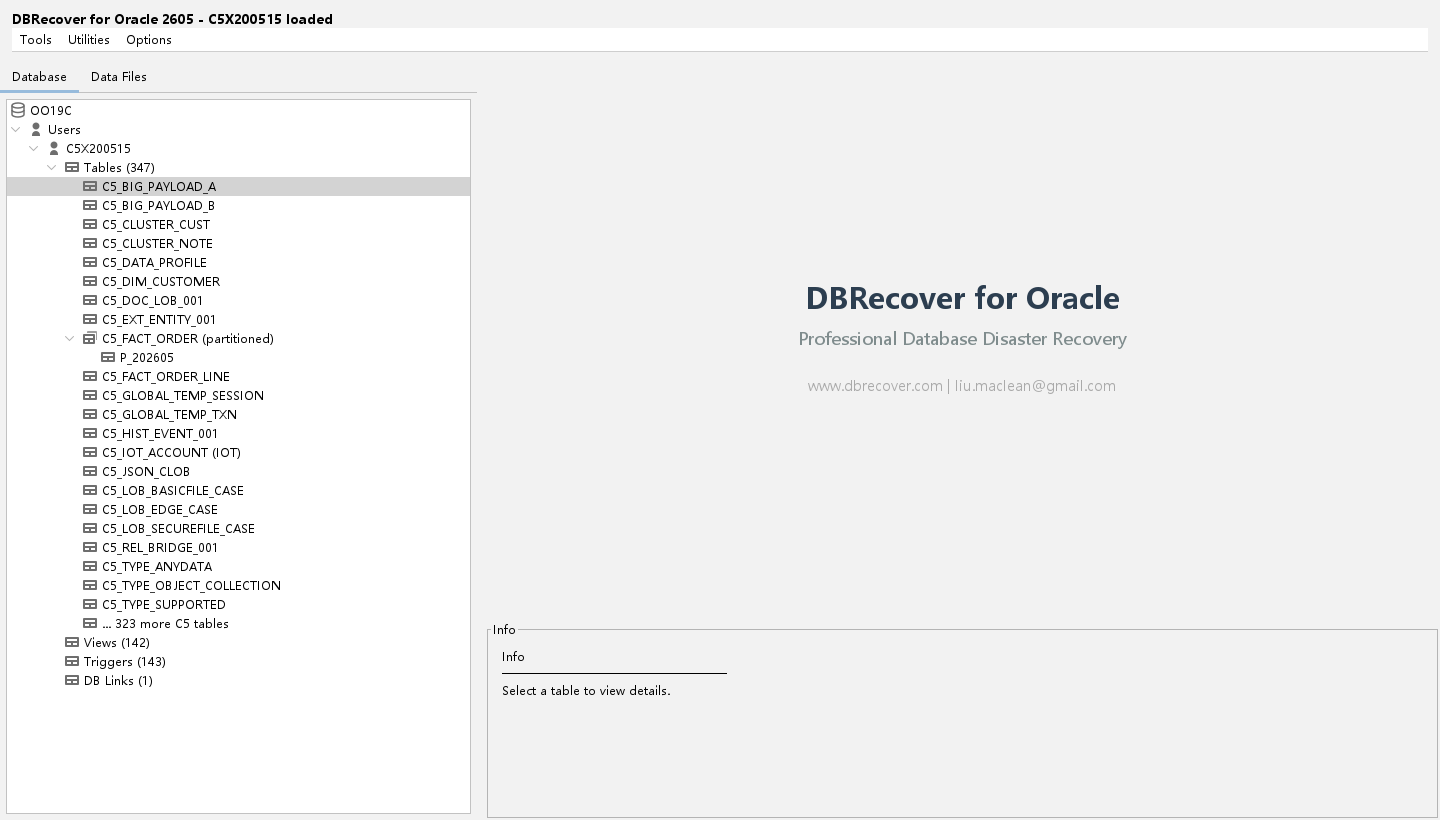Image resolution: width=1440 pixels, height=820 pixels.
Task: Click the OO19C database icon
Action: 18,111
